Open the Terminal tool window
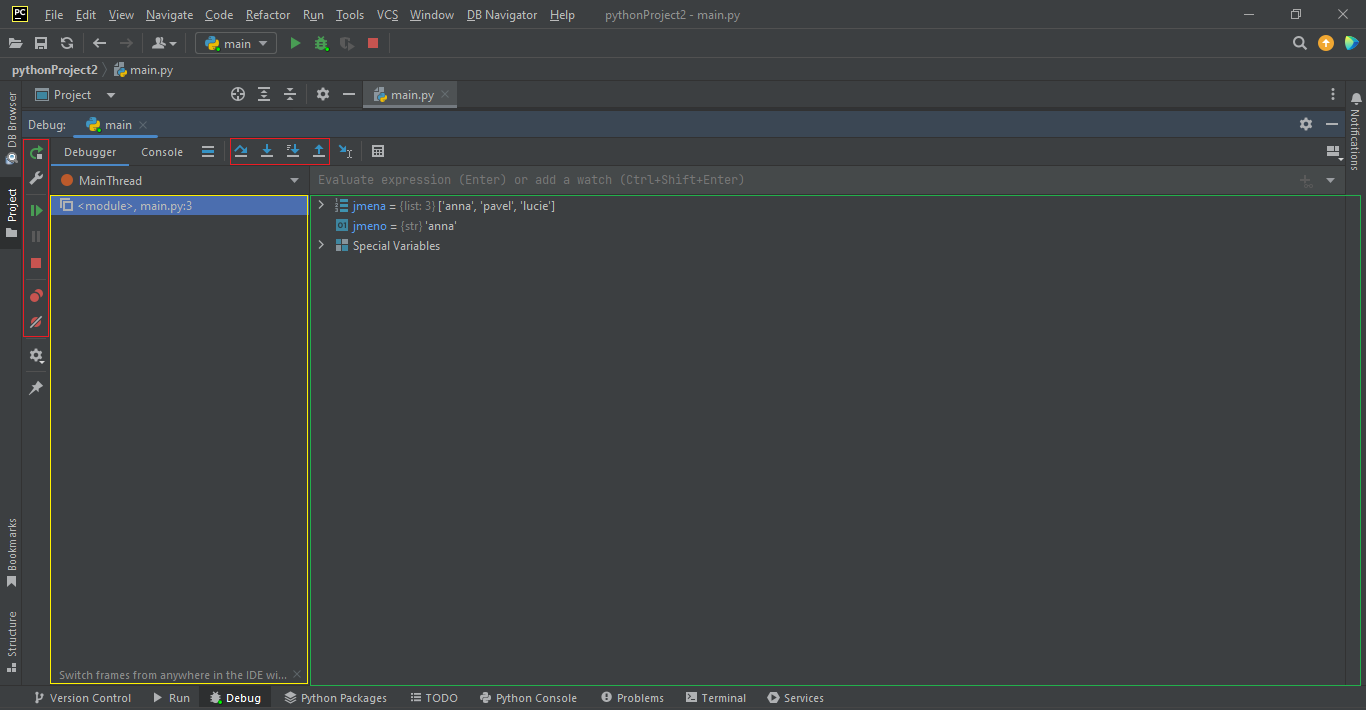Image resolution: width=1366 pixels, height=710 pixels. point(716,697)
